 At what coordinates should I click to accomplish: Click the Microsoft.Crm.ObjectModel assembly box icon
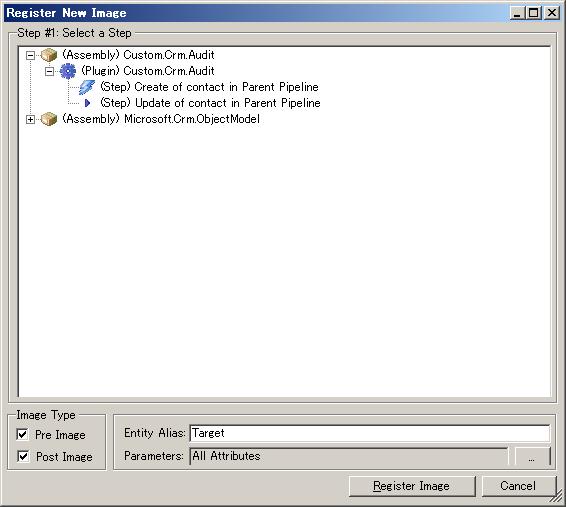point(49,119)
